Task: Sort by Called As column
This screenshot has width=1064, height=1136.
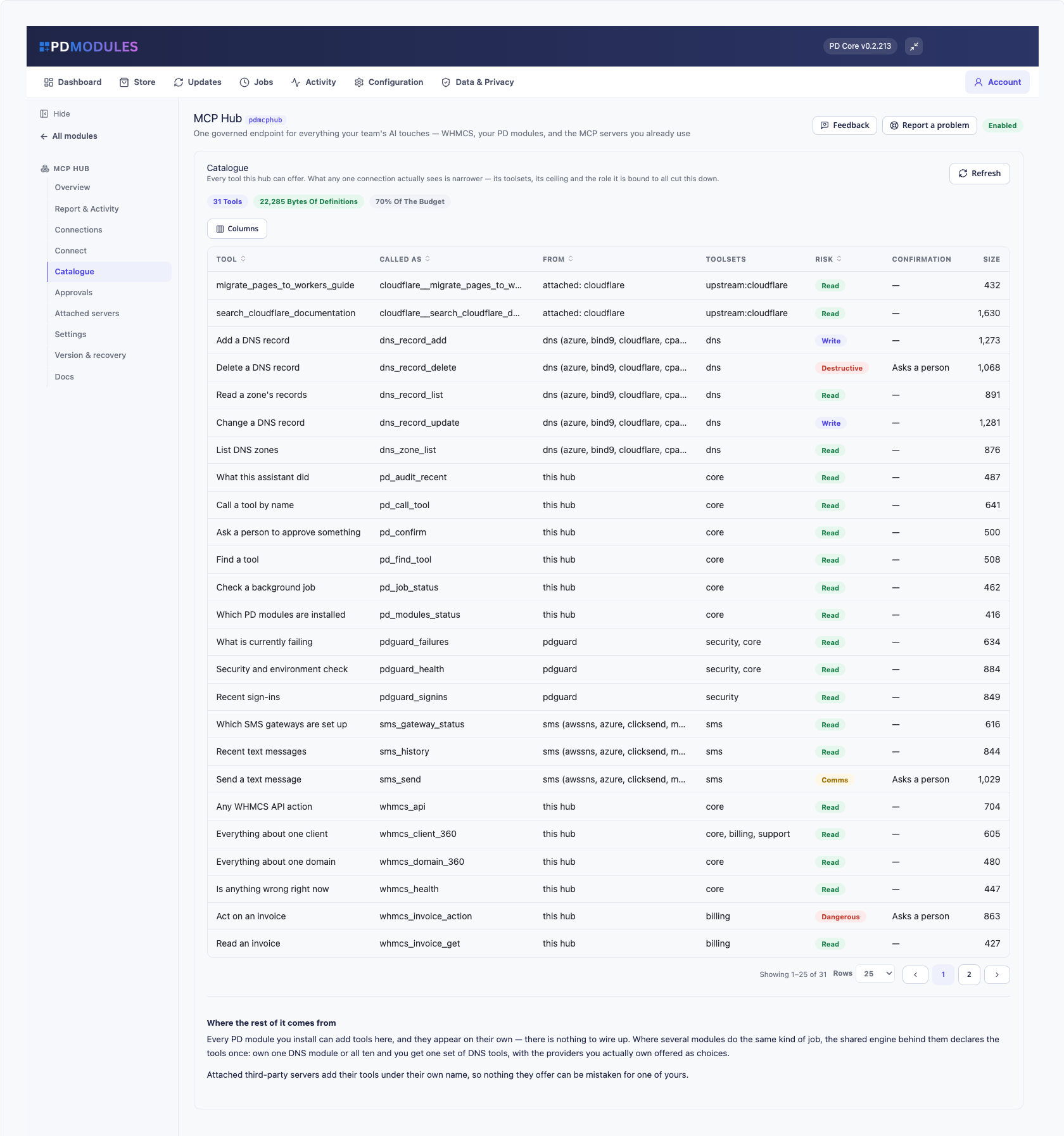Action: click(x=405, y=259)
